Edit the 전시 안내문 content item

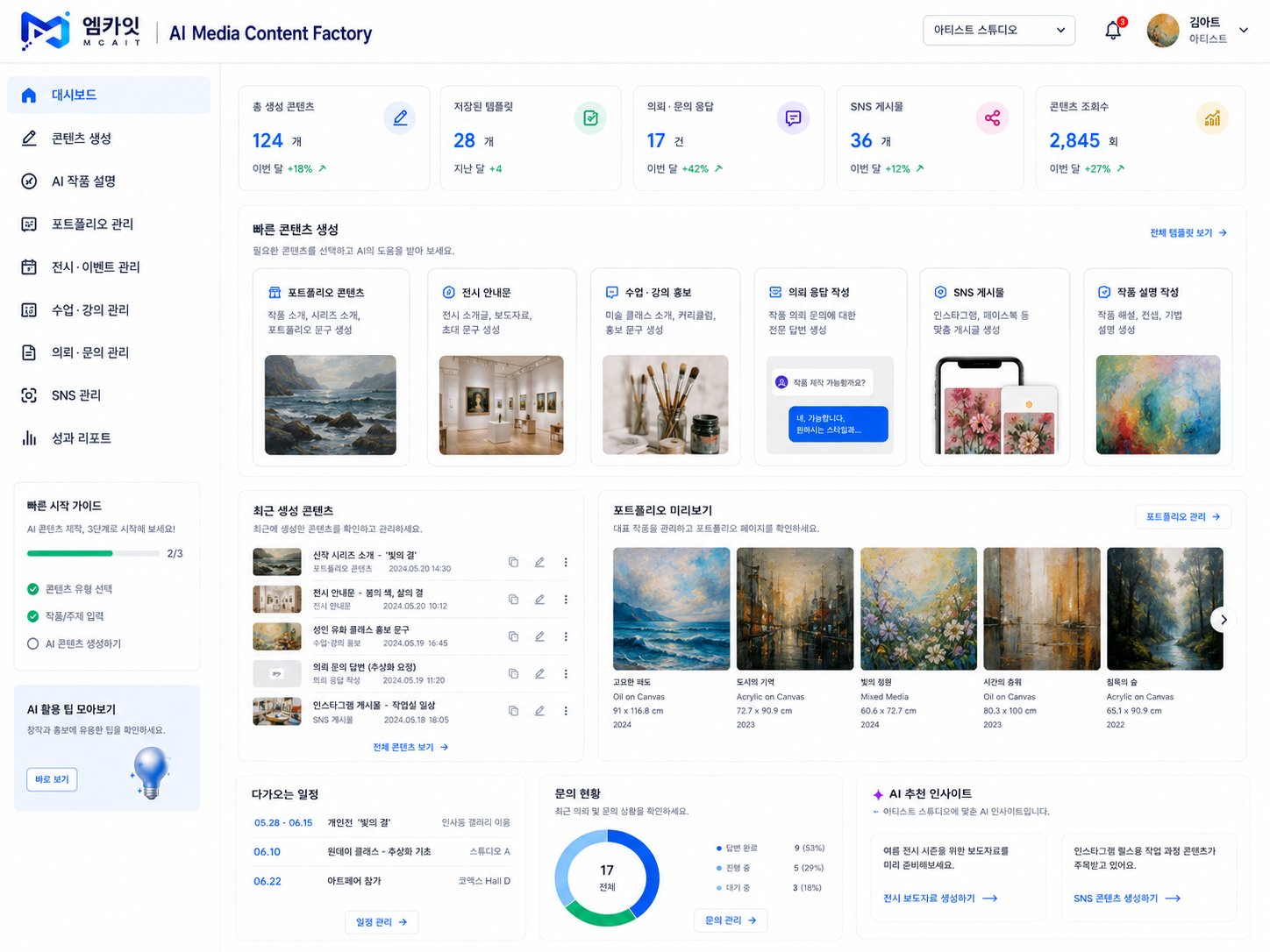(x=539, y=600)
